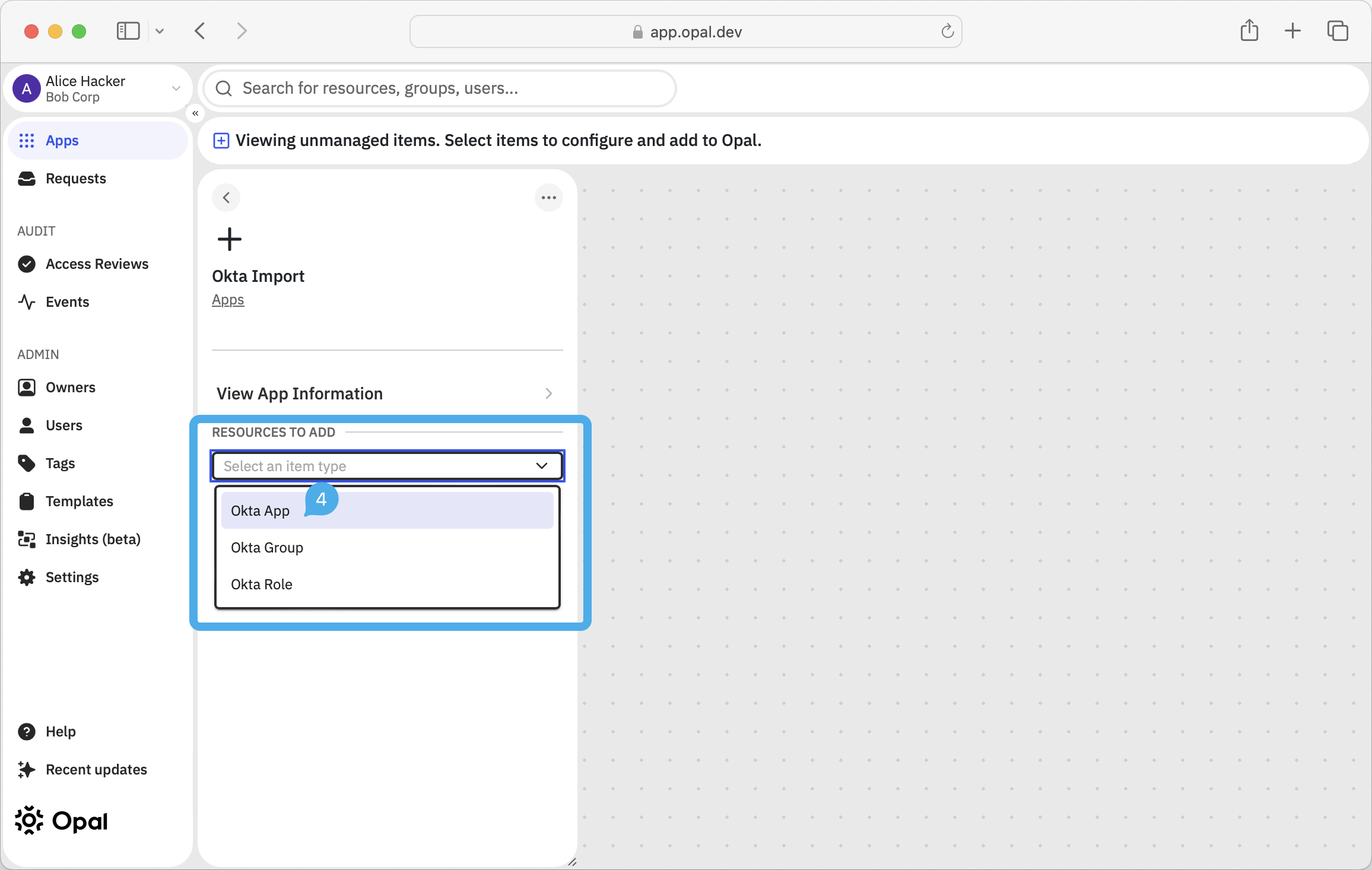Focus the search resources input
Viewport: 1372px width, 870px height.
coord(440,88)
